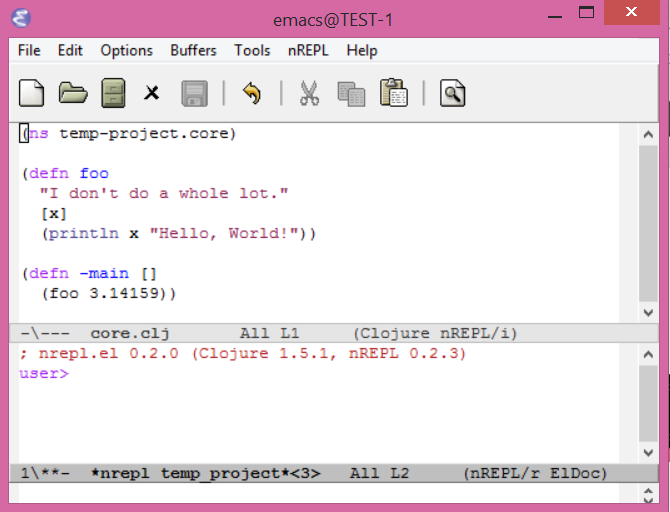Click the Emacs logo in the title bar
Viewport: 670px width, 512px height.
(21, 18)
